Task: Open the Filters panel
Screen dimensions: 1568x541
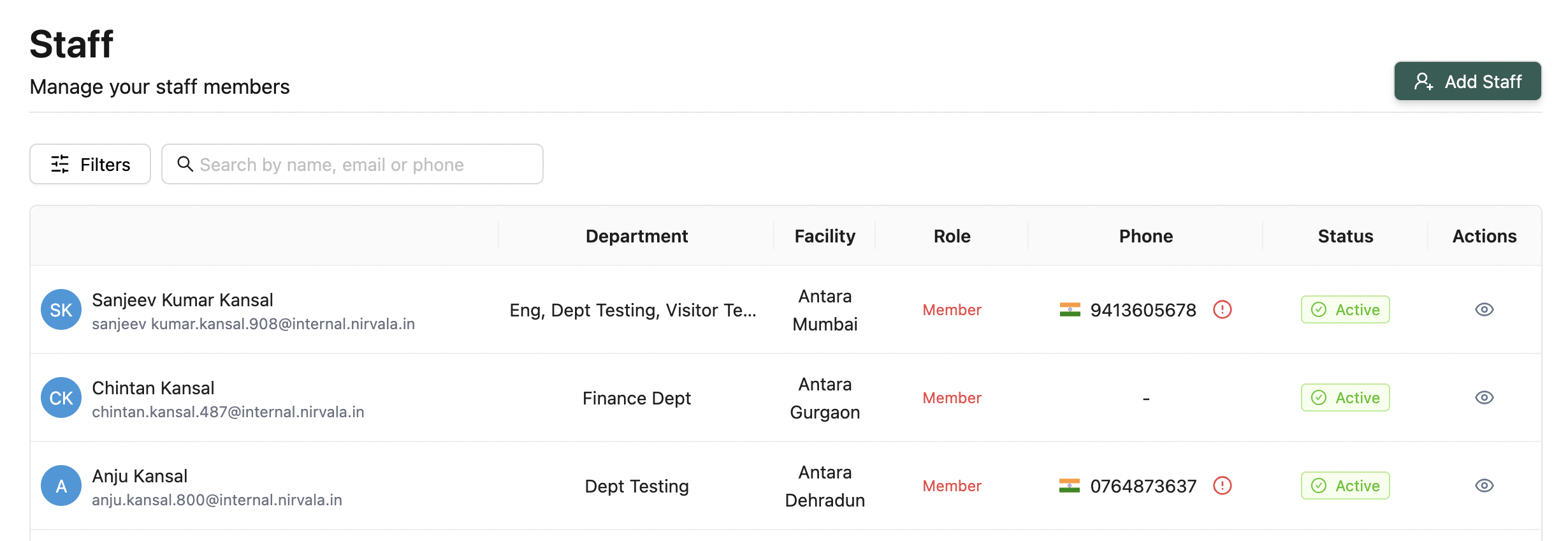Action: click(x=89, y=164)
